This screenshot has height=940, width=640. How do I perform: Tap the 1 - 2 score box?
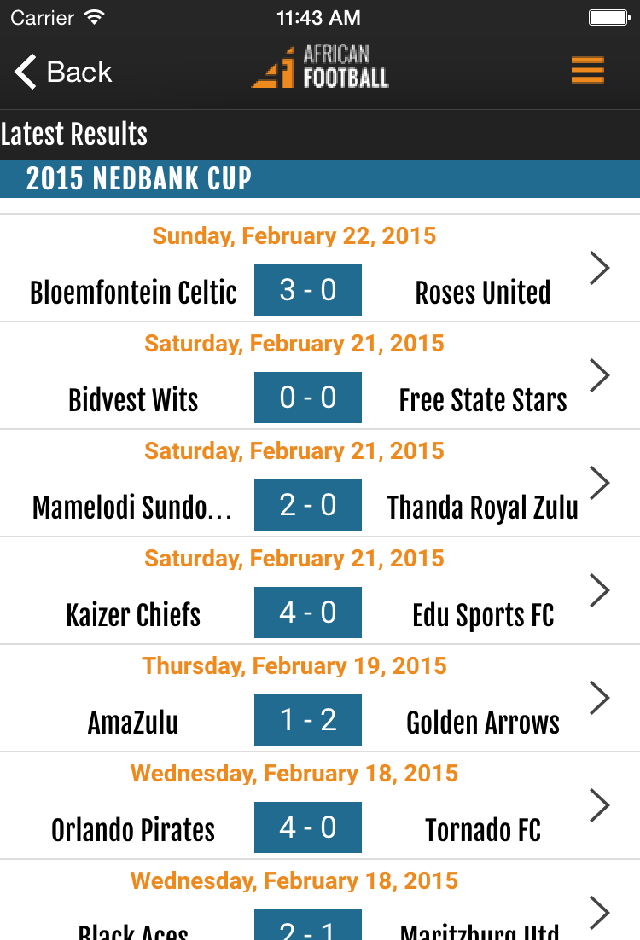308,720
